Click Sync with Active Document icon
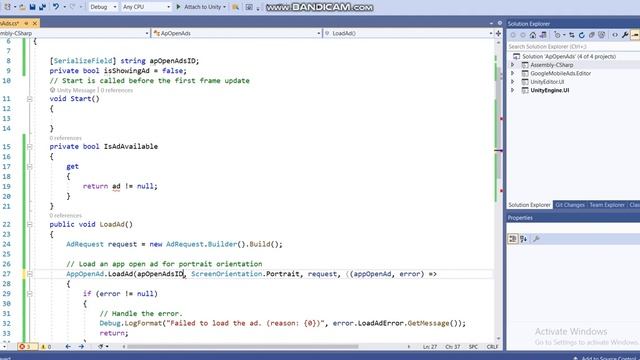Screen dimensions: 640x360 (x=572, y=35)
